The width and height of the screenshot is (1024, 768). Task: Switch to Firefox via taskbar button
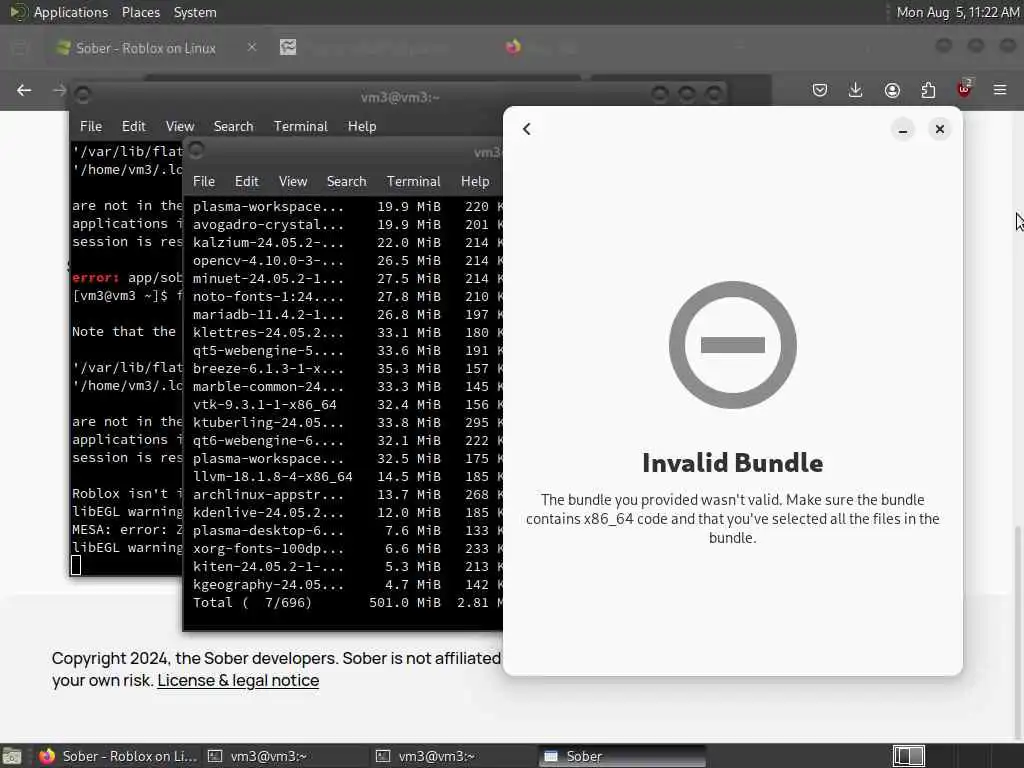tap(118, 756)
